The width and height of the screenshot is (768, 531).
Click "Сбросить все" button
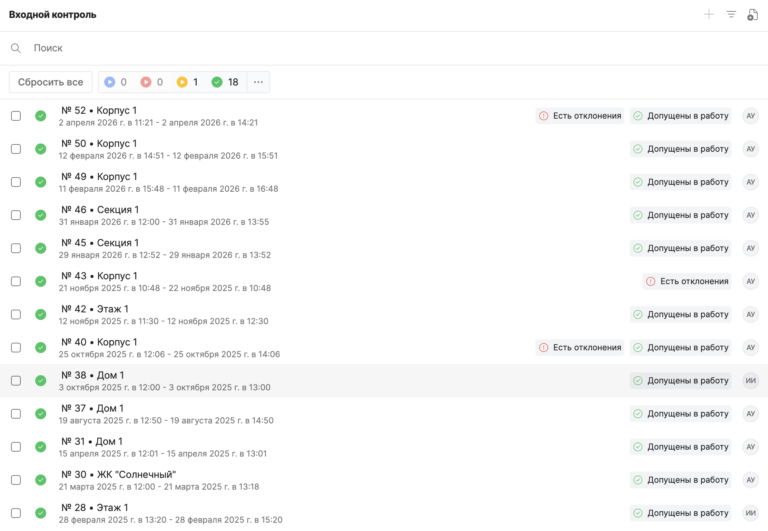click(x=51, y=82)
